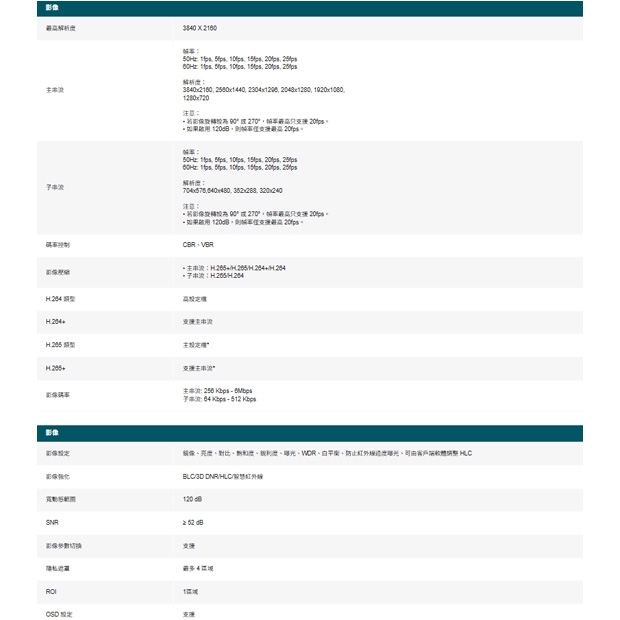Click the 120 dB wide dynamic range value
The width and height of the screenshot is (620, 620).
point(194,499)
